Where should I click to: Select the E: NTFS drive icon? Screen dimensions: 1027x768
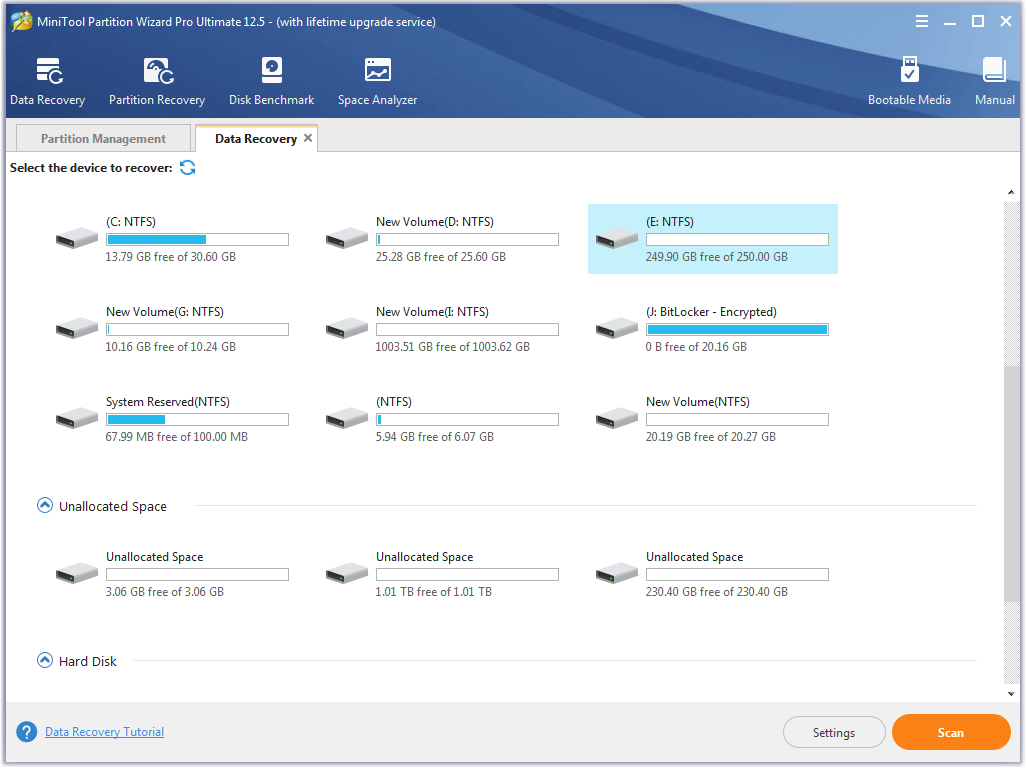(616, 238)
